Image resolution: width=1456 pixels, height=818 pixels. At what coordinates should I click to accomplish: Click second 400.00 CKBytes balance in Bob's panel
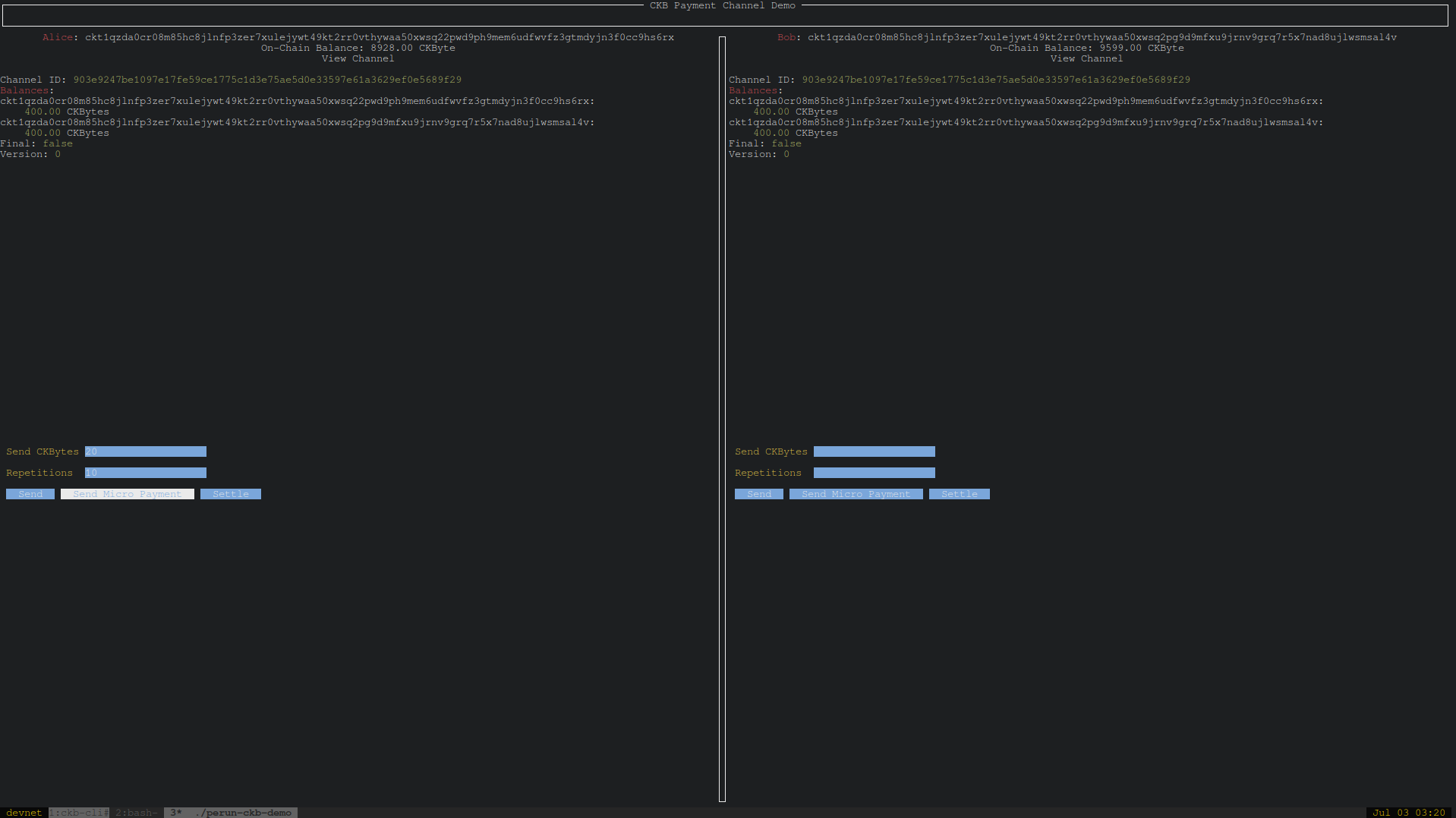coord(796,133)
